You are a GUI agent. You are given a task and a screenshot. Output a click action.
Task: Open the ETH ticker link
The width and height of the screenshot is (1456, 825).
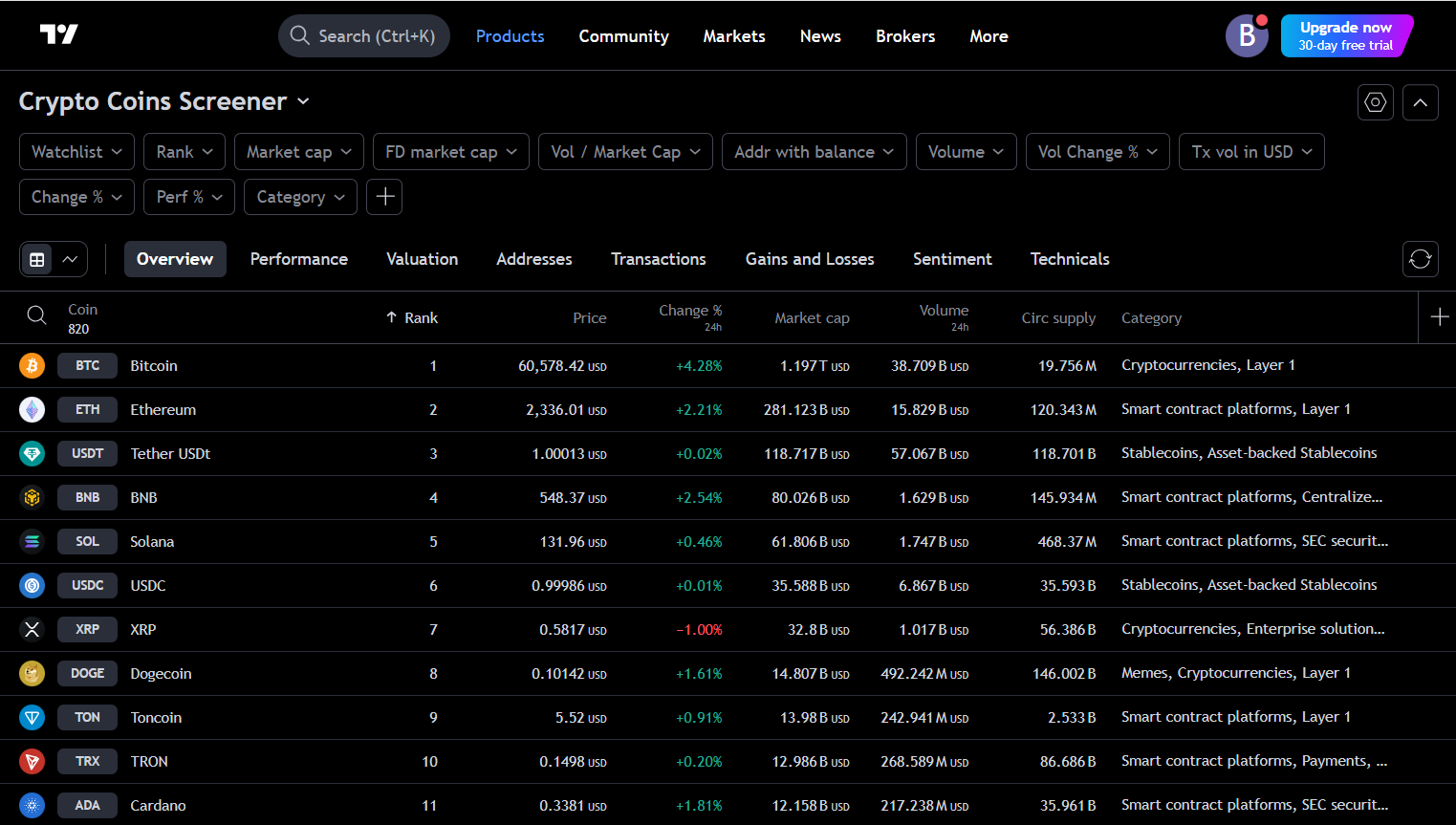(87, 409)
